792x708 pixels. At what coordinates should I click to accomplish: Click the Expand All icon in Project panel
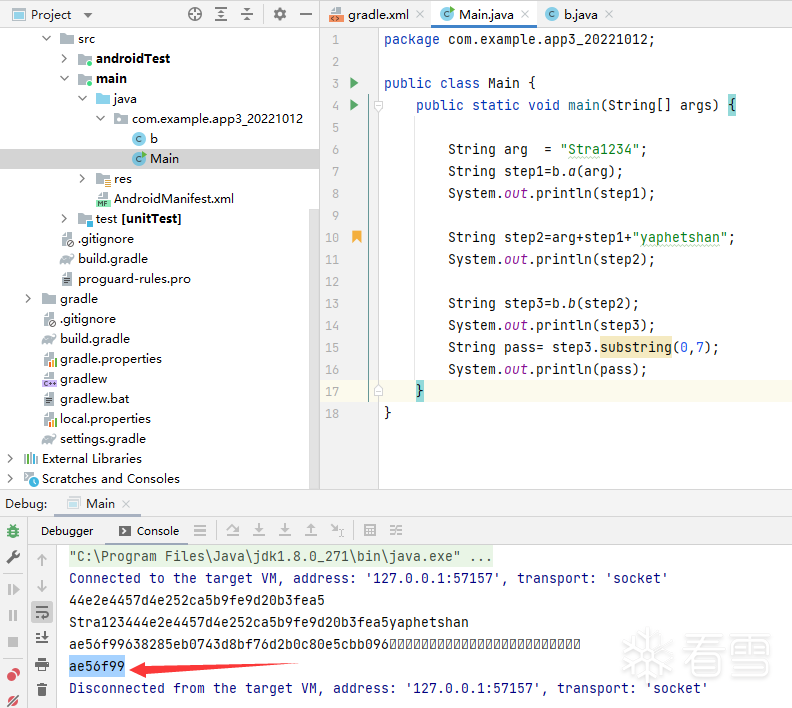coord(221,14)
